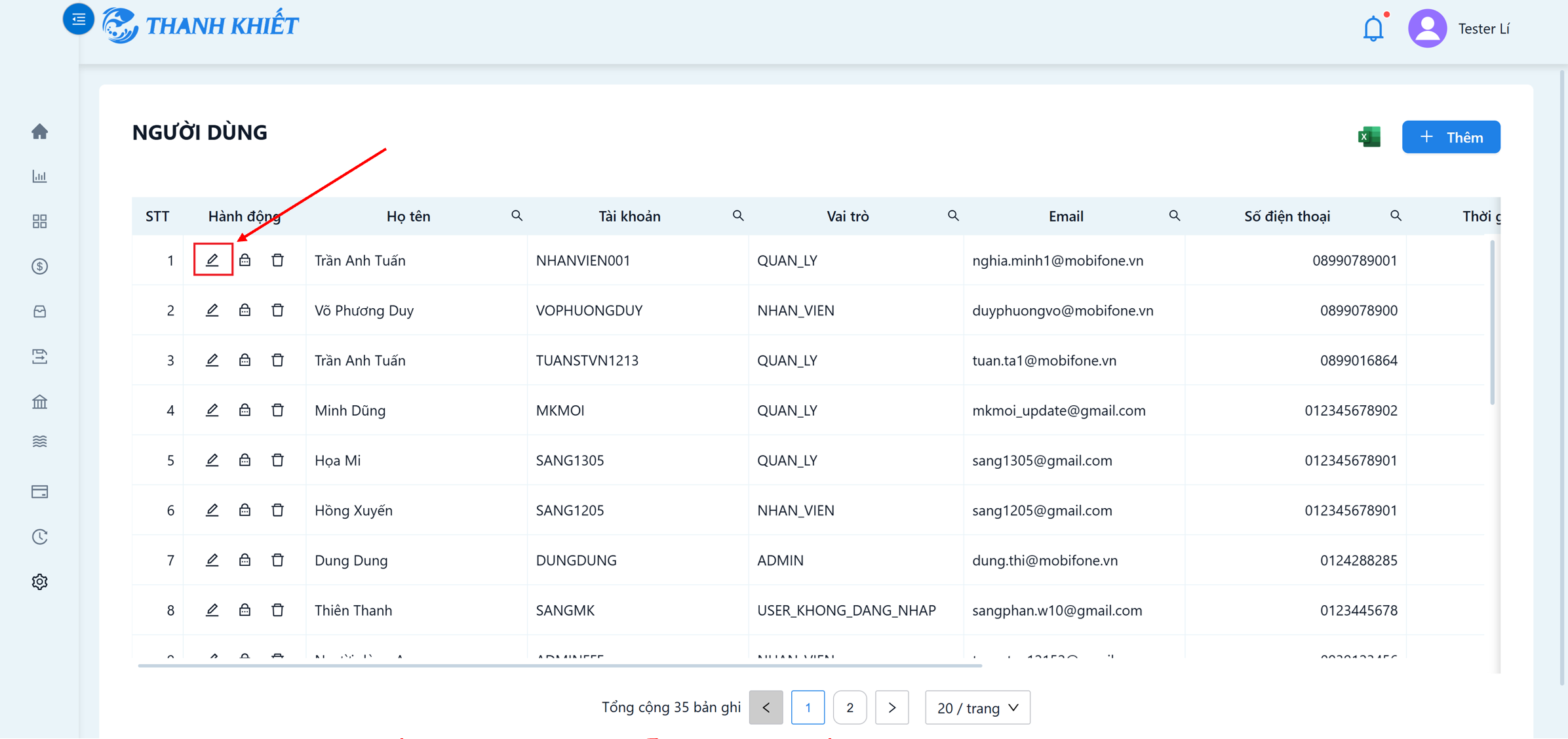Viewport: 1568px width, 739px height.
Task: Open the transfer list sidebar icon
Action: [40, 356]
